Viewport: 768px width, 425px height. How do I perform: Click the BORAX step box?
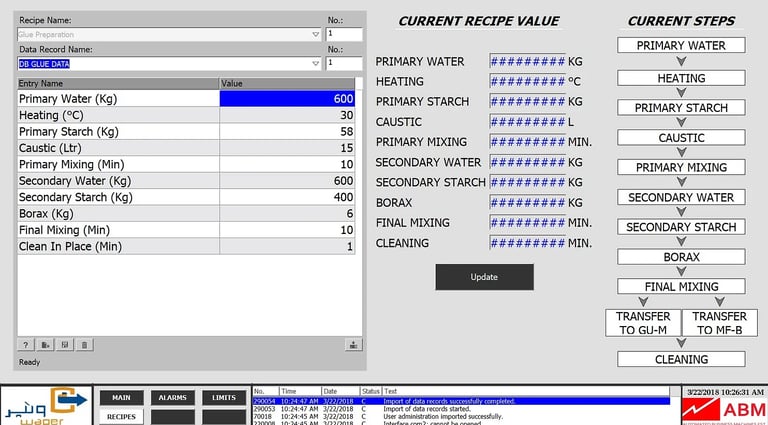[681, 257]
